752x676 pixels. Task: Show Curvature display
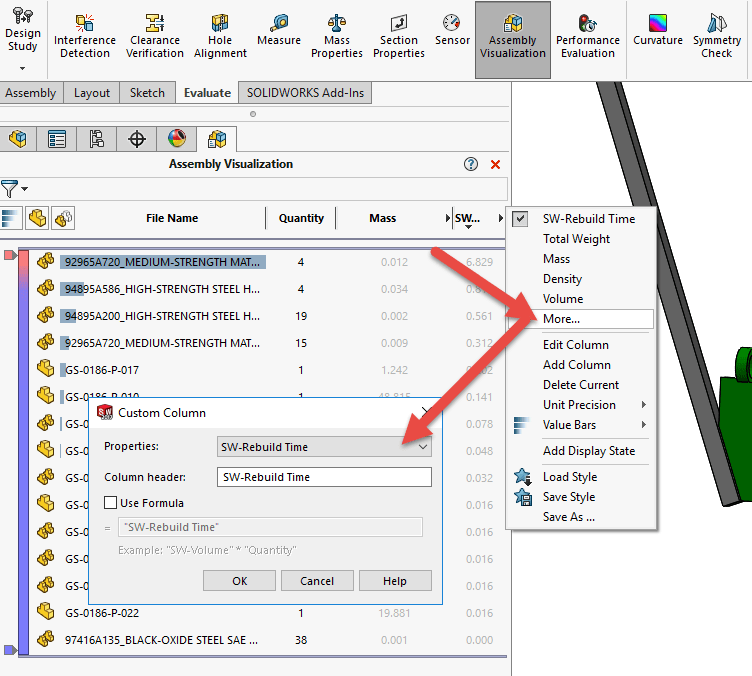pos(658,31)
